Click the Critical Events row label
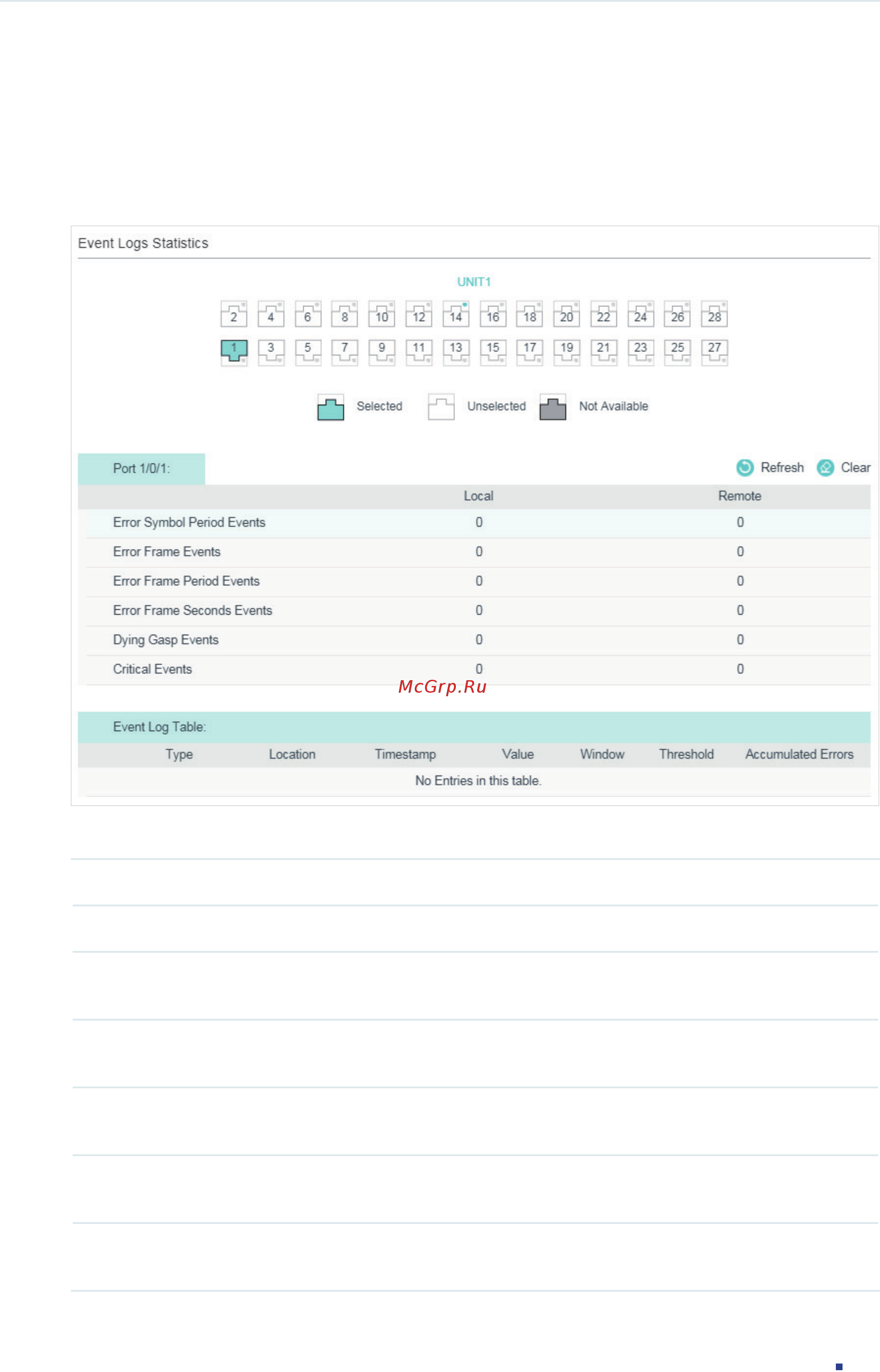 [153, 669]
